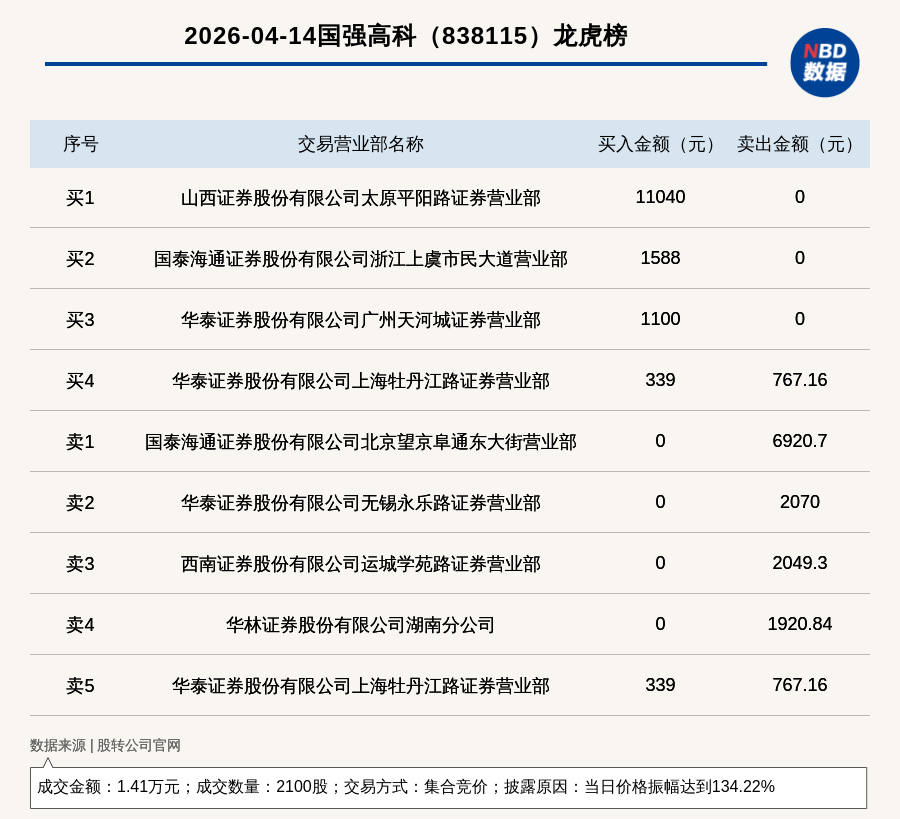Select 国泰海通北京望京阜通东大街营业部 entry
The height and width of the screenshot is (819, 900).
coord(360,442)
